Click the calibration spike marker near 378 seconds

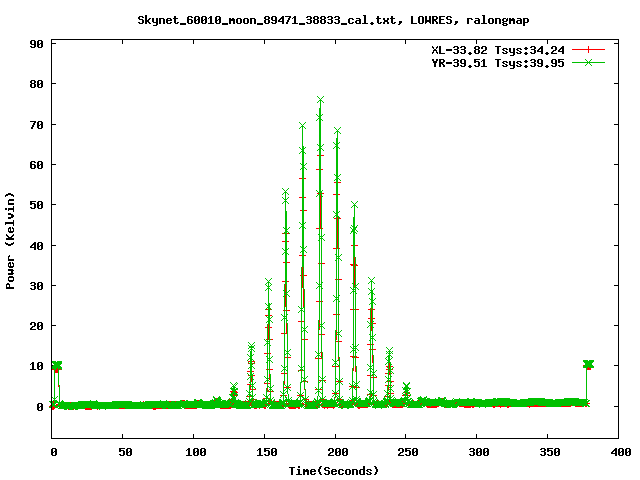pyautogui.click(x=588, y=364)
